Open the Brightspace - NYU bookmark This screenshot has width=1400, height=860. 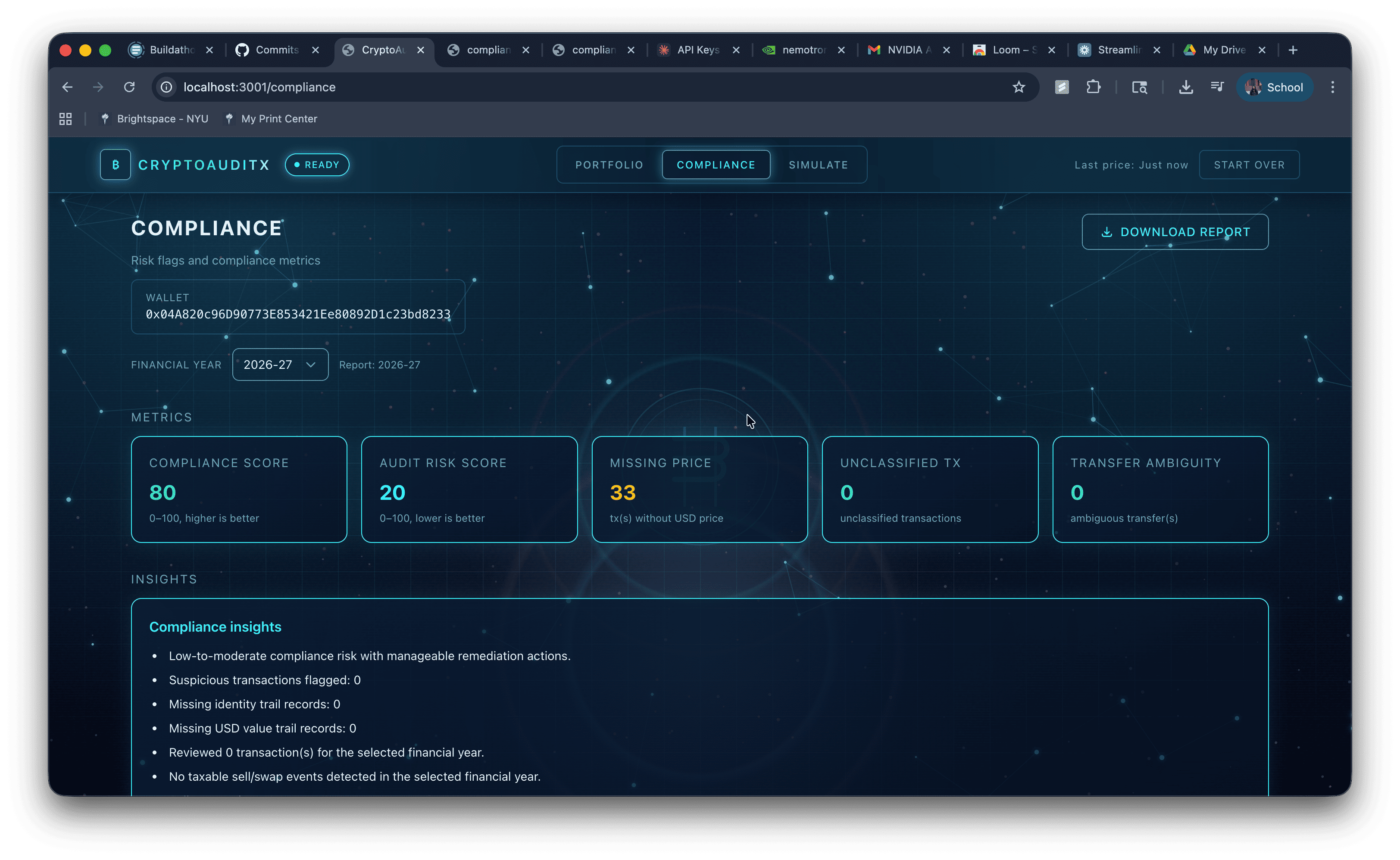tap(162, 119)
